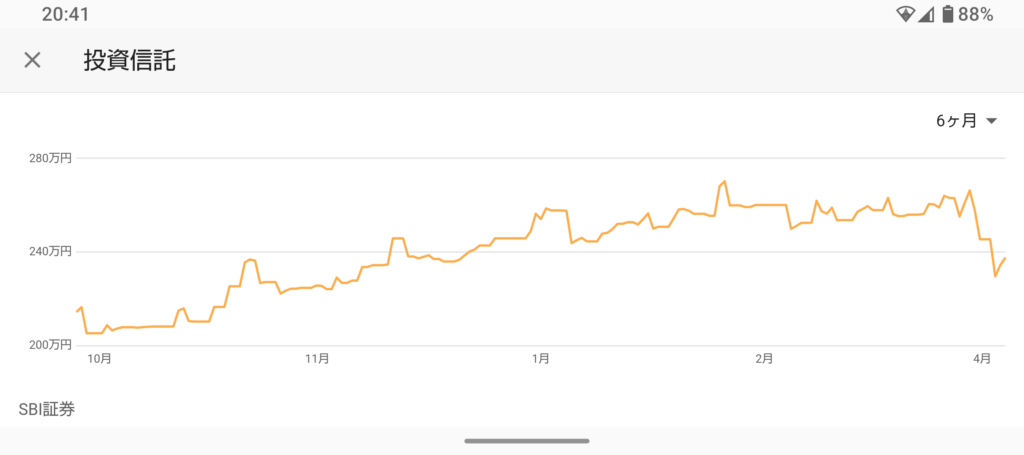Viewport: 1024px width, 455px height.
Task: Select the 投資信託 page title
Action: [129, 60]
